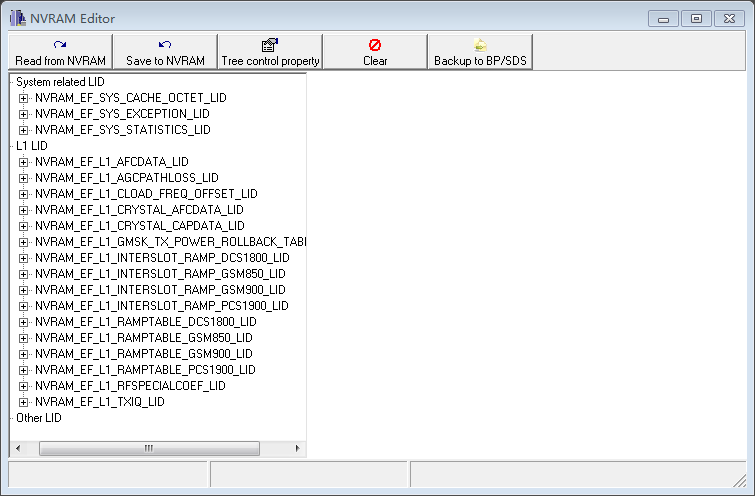The width and height of the screenshot is (755, 496).
Task: Expand NVRAM_EF_SYS_CACHE_OCTET_LID node
Action: click(x=23, y=98)
